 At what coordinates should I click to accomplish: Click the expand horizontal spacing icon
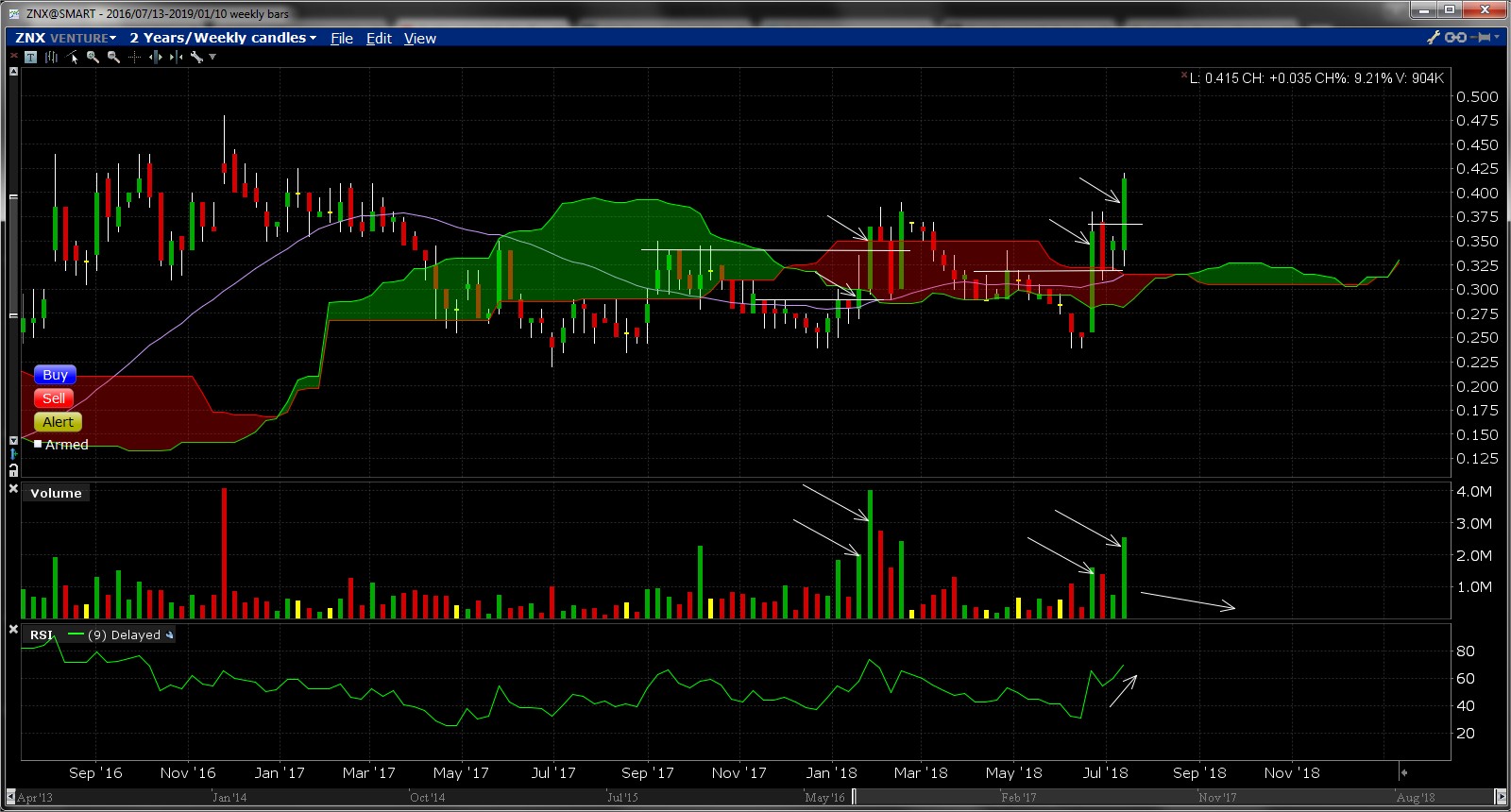(155, 58)
